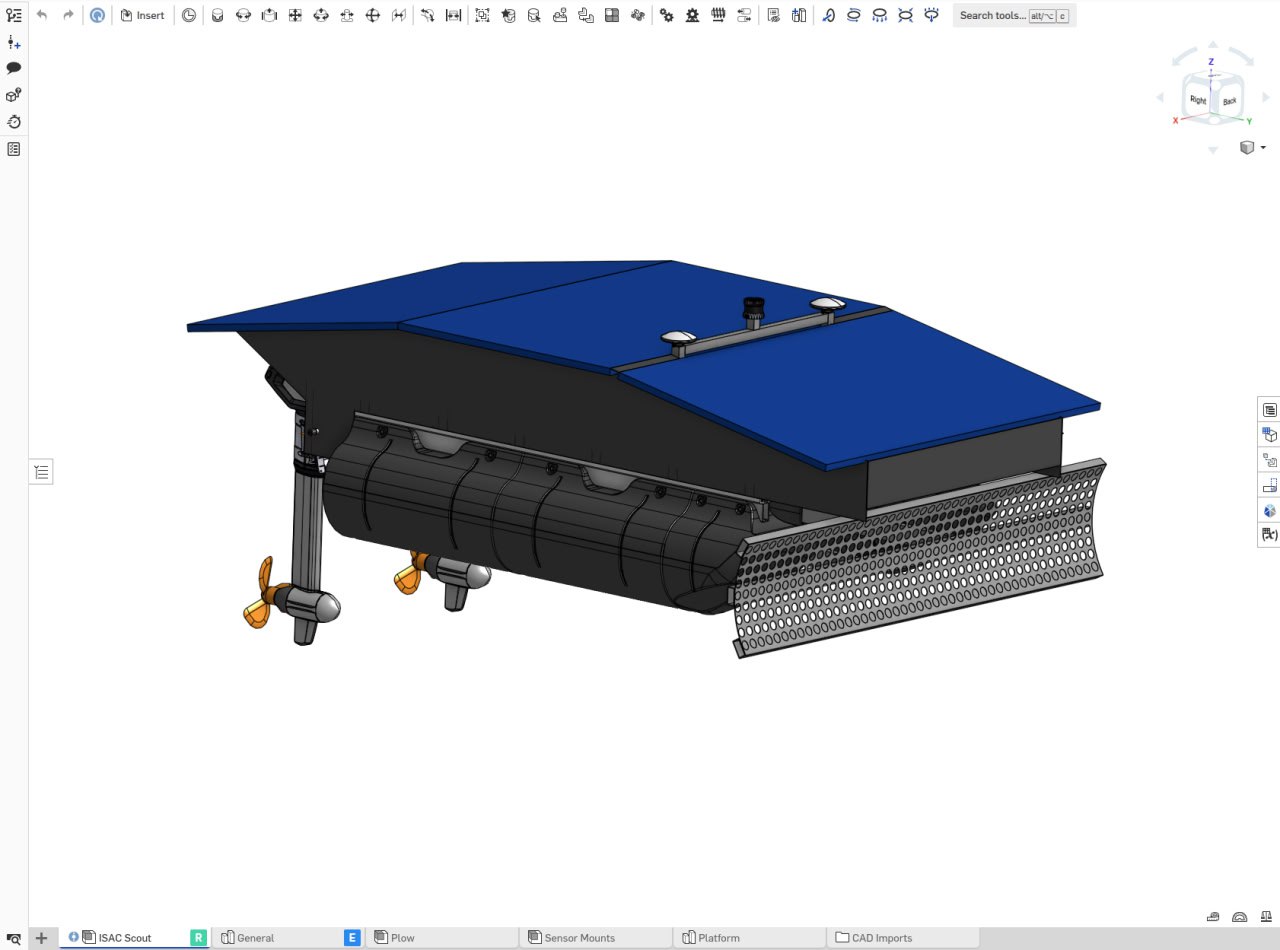Select the Width mate tool
Image resolution: width=1280 pixels, height=950 pixels.
pyautogui.click(x=453, y=15)
